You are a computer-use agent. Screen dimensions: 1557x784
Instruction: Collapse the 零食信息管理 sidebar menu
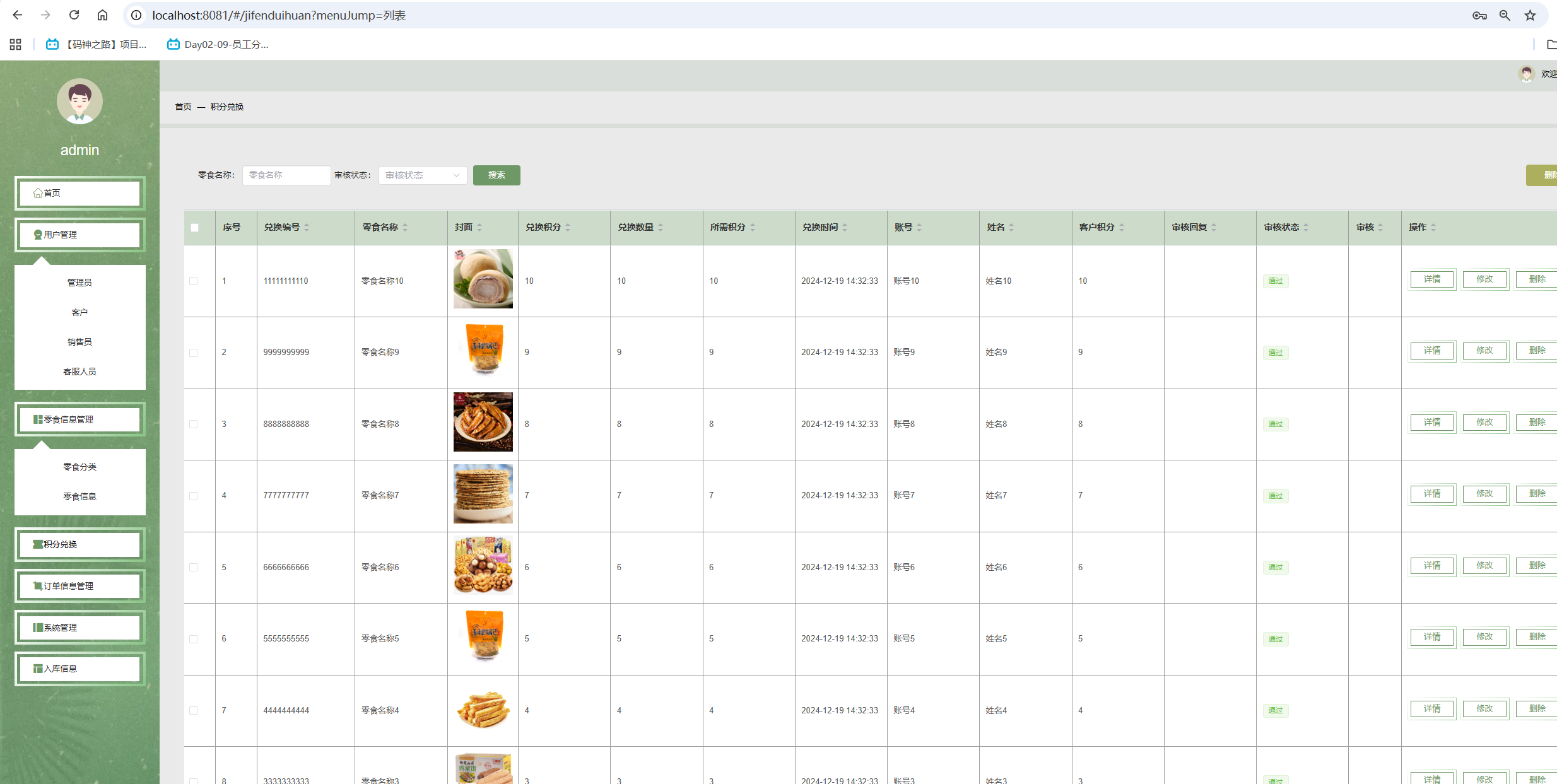click(x=79, y=419)
